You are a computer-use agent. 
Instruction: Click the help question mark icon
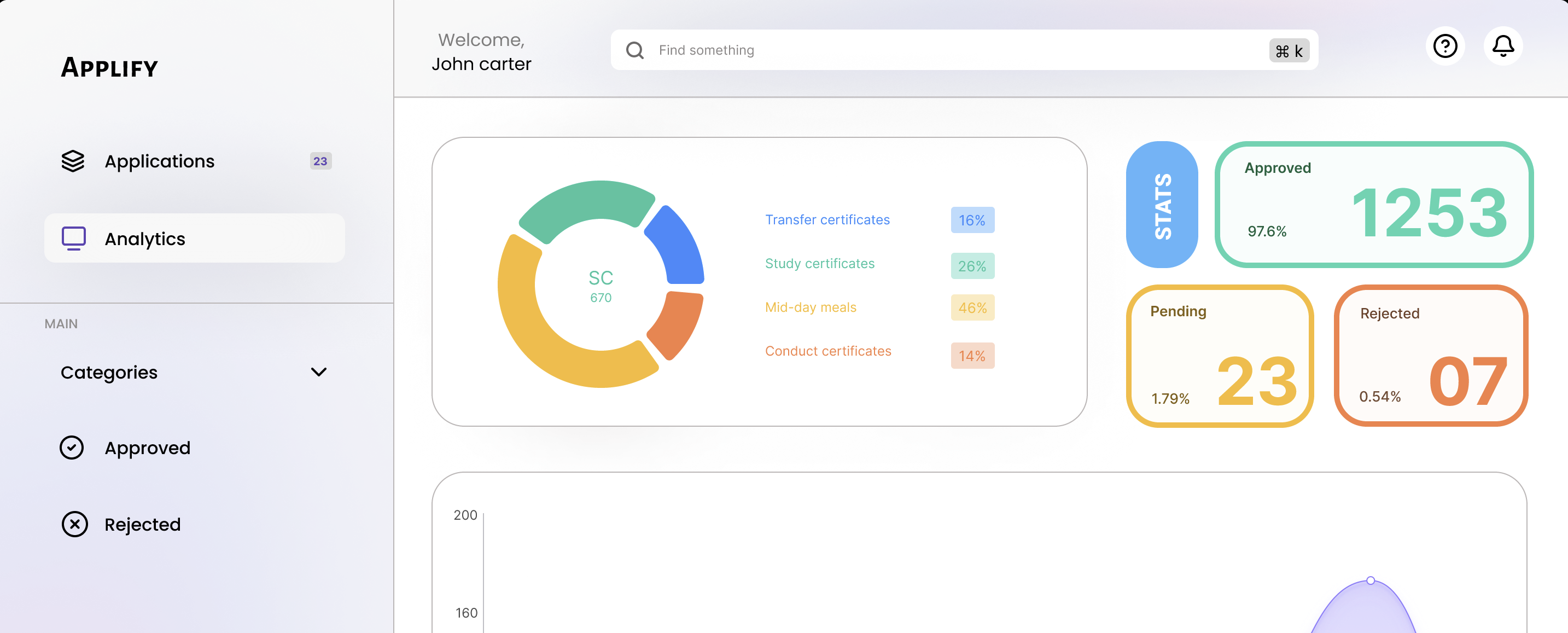1444,47
